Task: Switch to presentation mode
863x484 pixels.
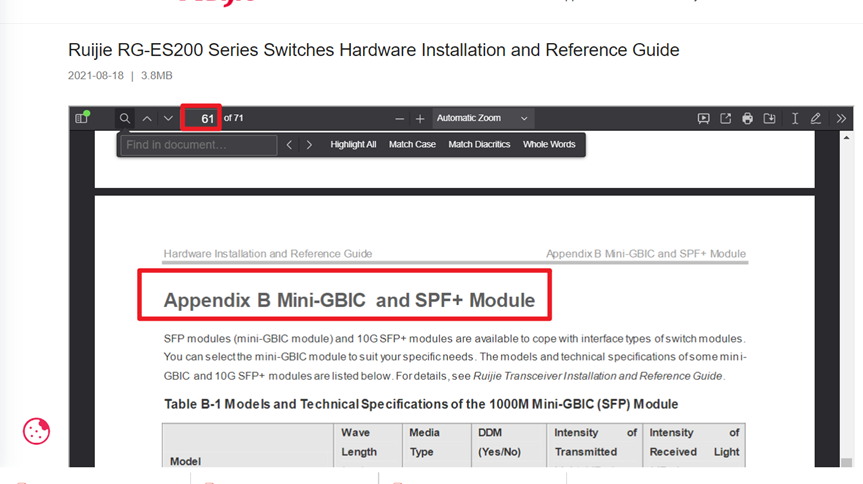Action: pyautogui.click(x=703, y=118)
